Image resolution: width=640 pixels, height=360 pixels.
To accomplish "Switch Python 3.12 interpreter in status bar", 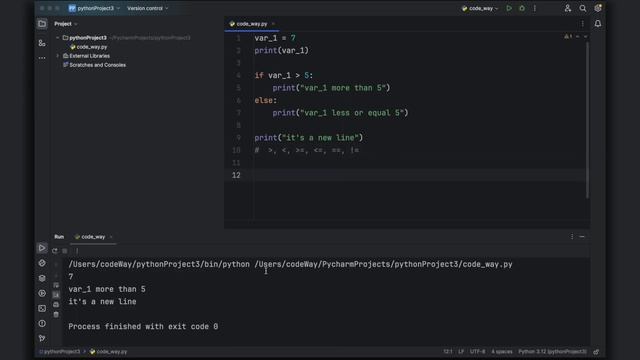I will (552, 351).
